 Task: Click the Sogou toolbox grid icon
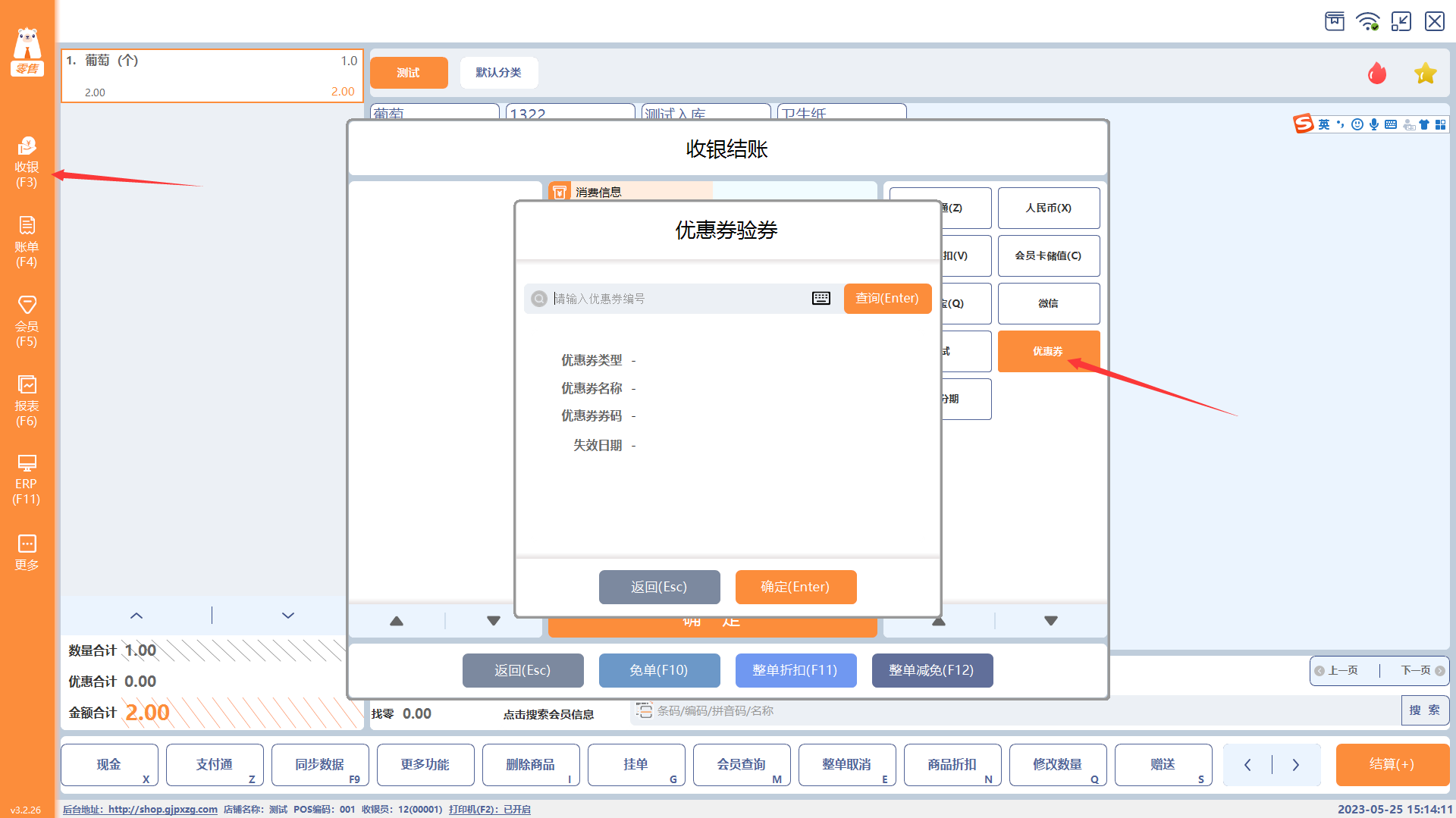coord(1440,124)
